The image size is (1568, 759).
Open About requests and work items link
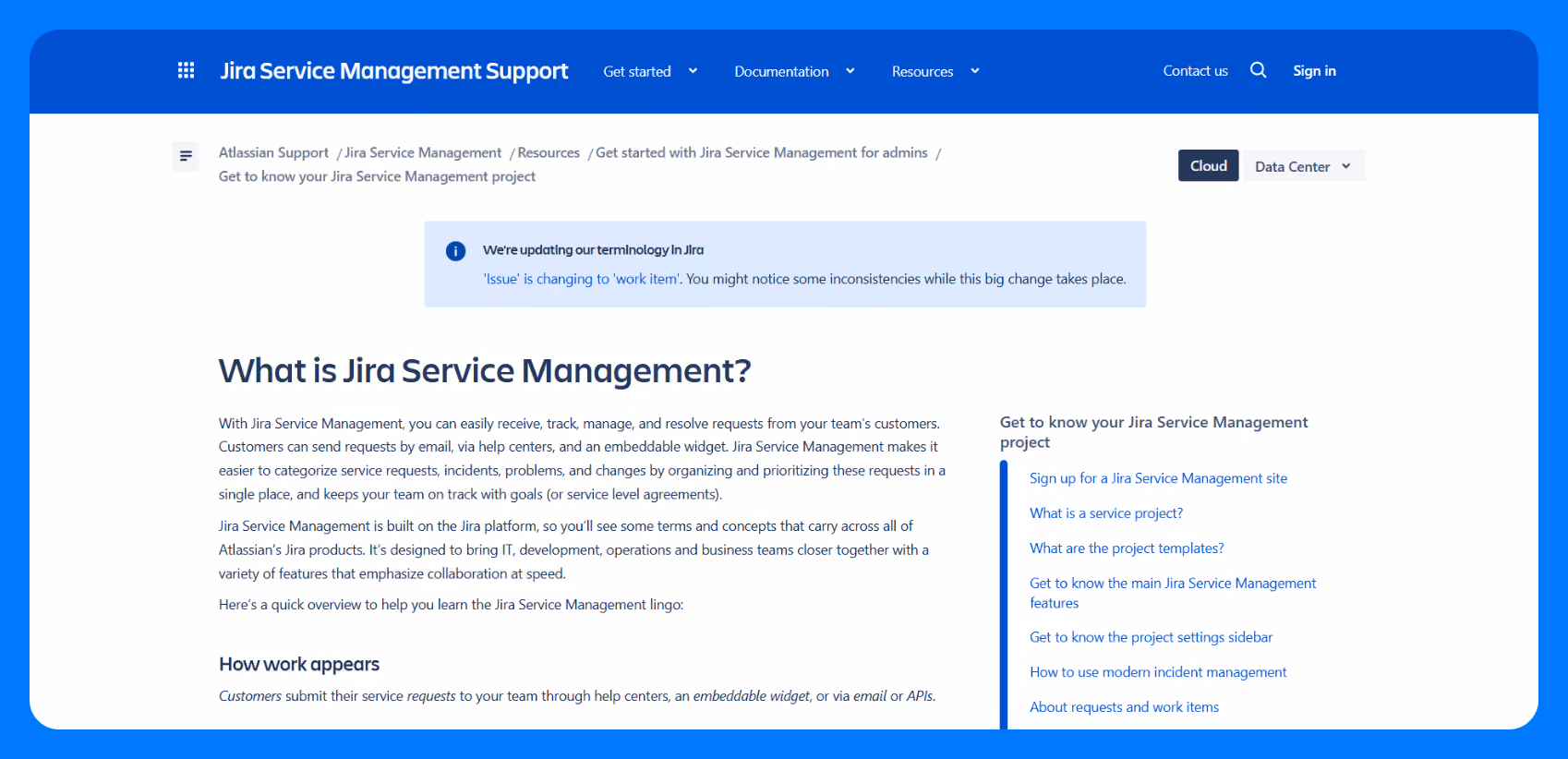coord(1124,707)
